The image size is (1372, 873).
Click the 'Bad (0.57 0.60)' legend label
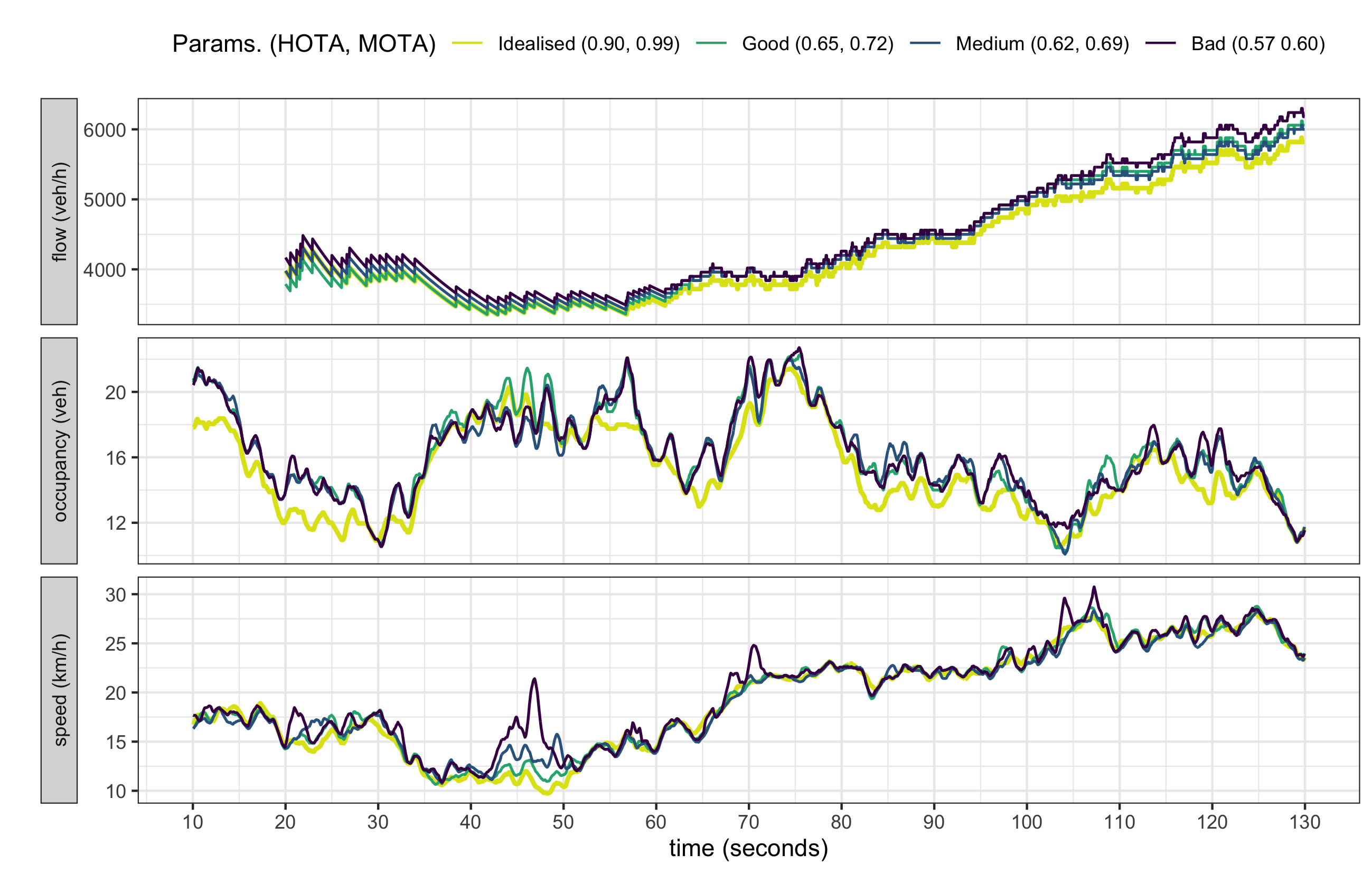(1258, 44)
